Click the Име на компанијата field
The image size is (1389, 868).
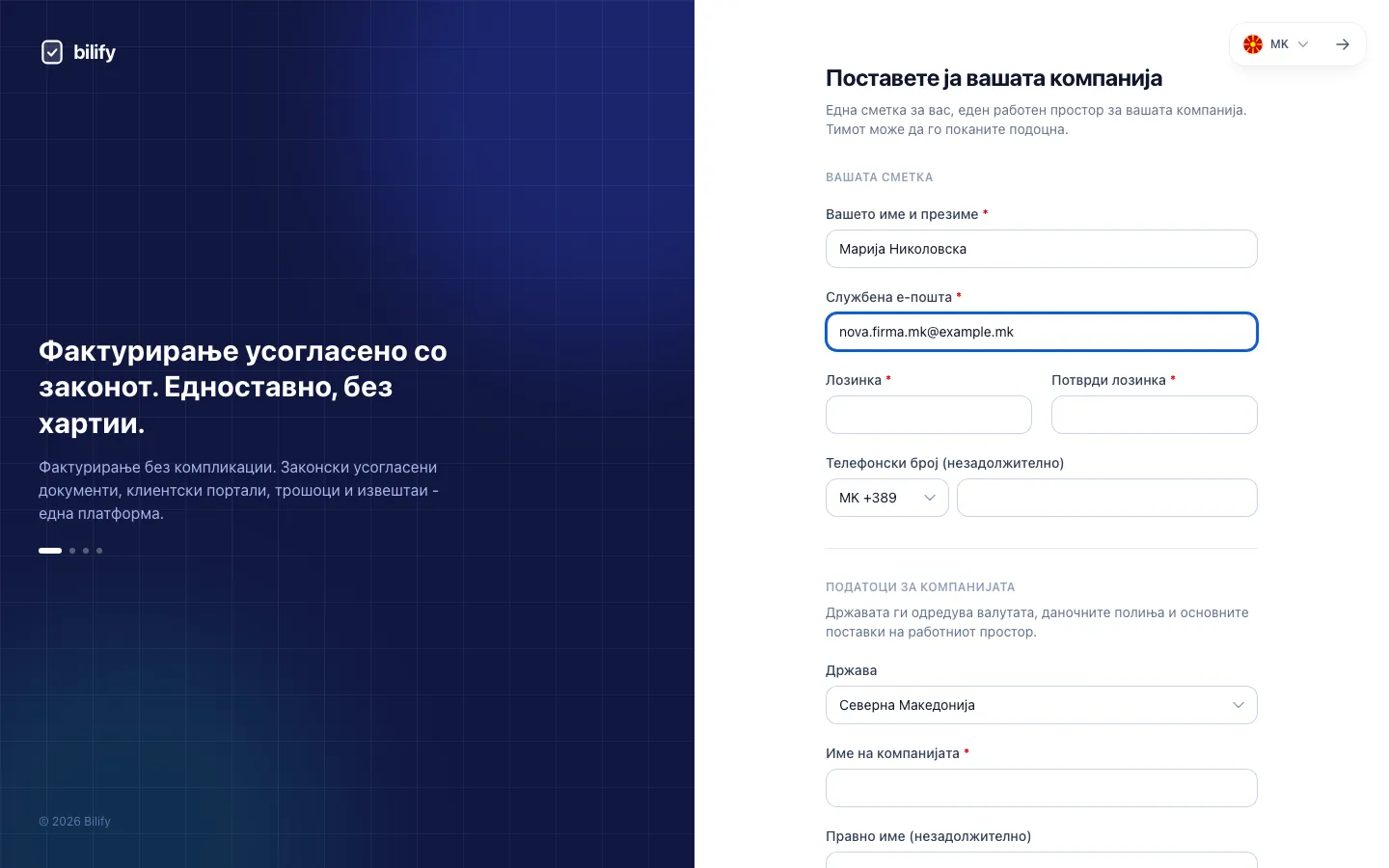pyautogui.click(x=1042, y=788)
